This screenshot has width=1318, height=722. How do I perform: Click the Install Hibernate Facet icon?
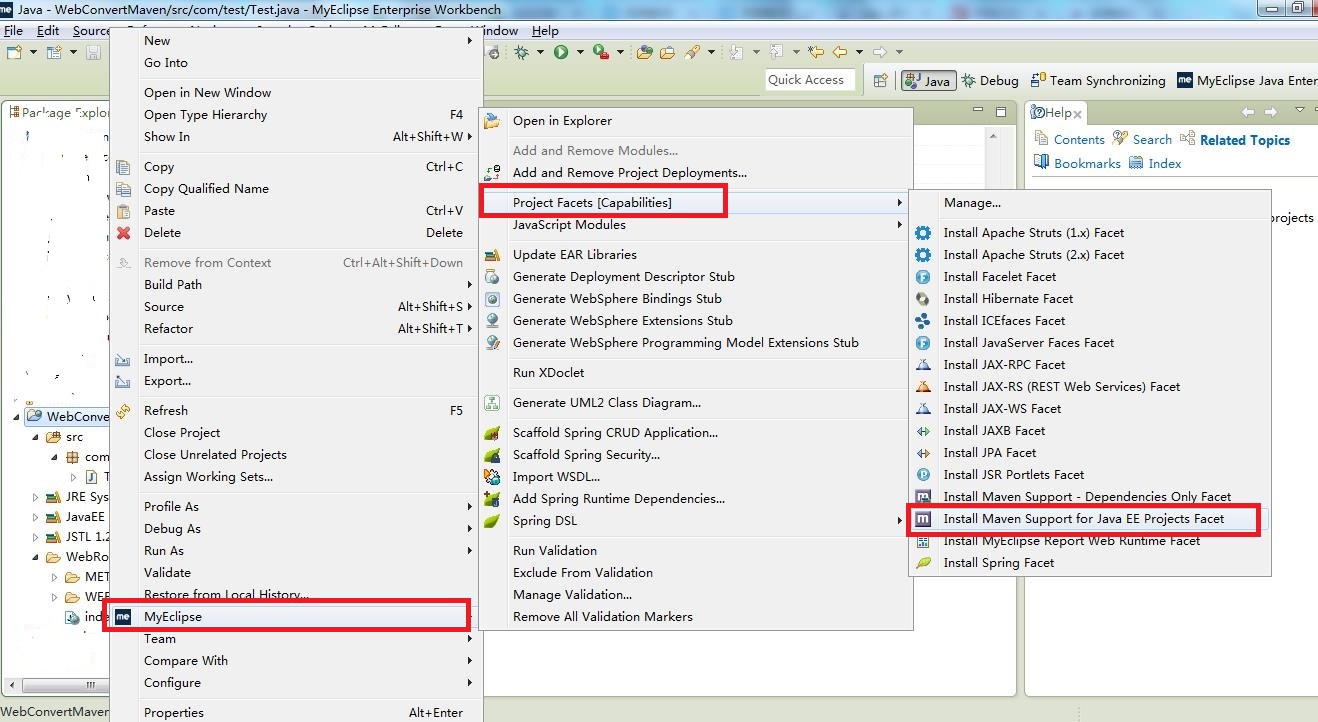point(923,299)
